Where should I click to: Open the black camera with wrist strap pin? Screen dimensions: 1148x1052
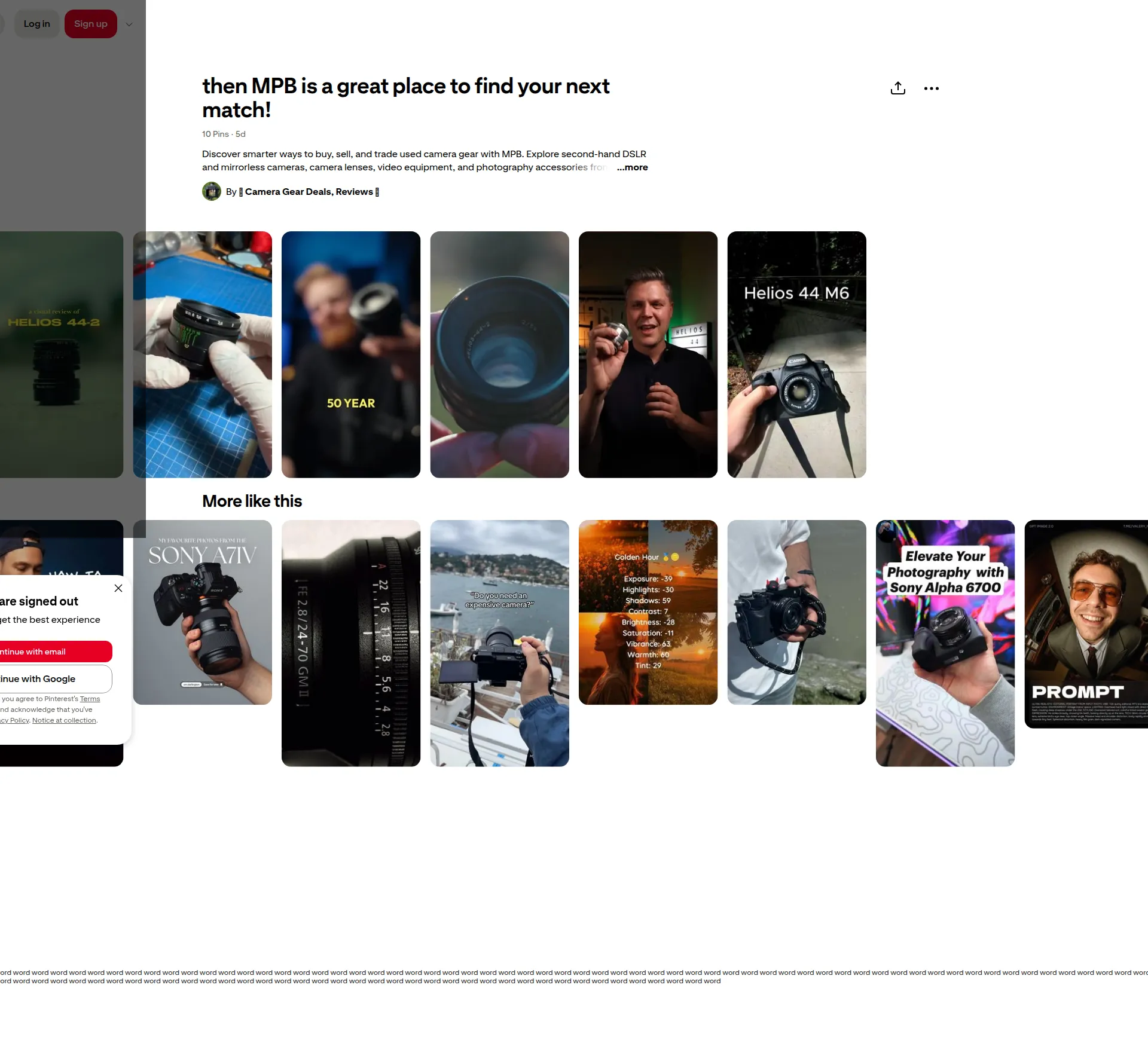797,612
